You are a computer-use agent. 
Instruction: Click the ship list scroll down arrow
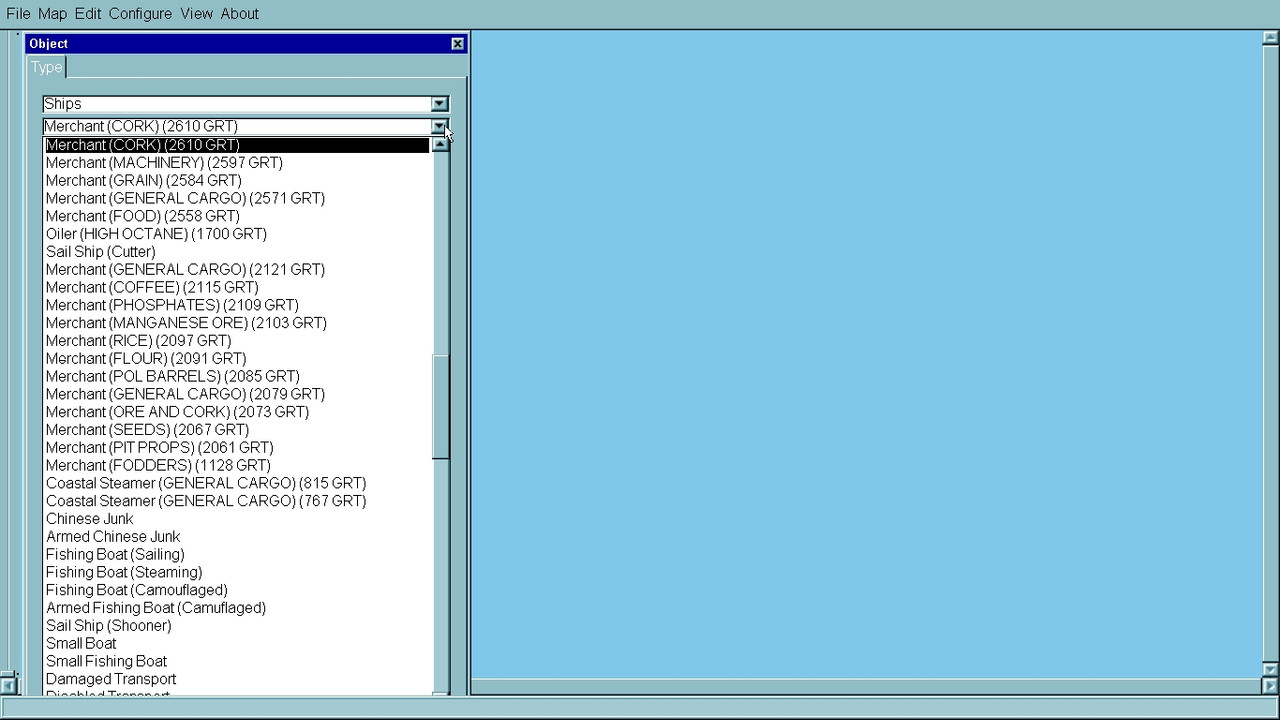pos(440,692)
